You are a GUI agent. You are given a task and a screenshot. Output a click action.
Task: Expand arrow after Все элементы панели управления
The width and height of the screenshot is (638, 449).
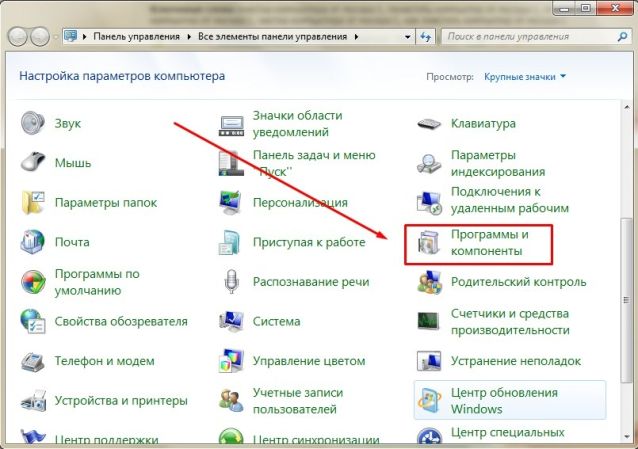[356, 37]
